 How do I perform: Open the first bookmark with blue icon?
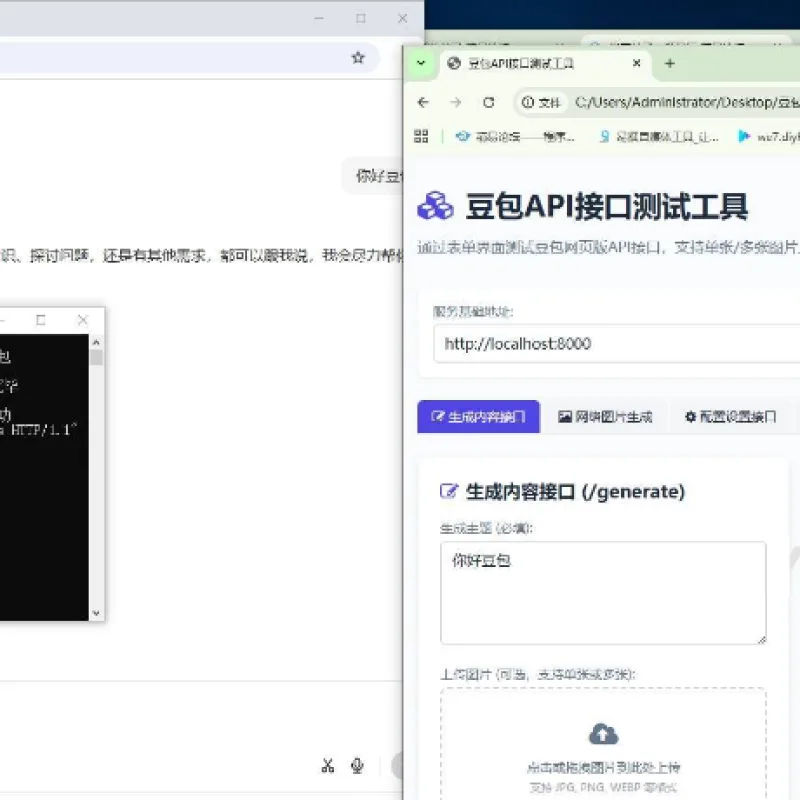point(515,136)
